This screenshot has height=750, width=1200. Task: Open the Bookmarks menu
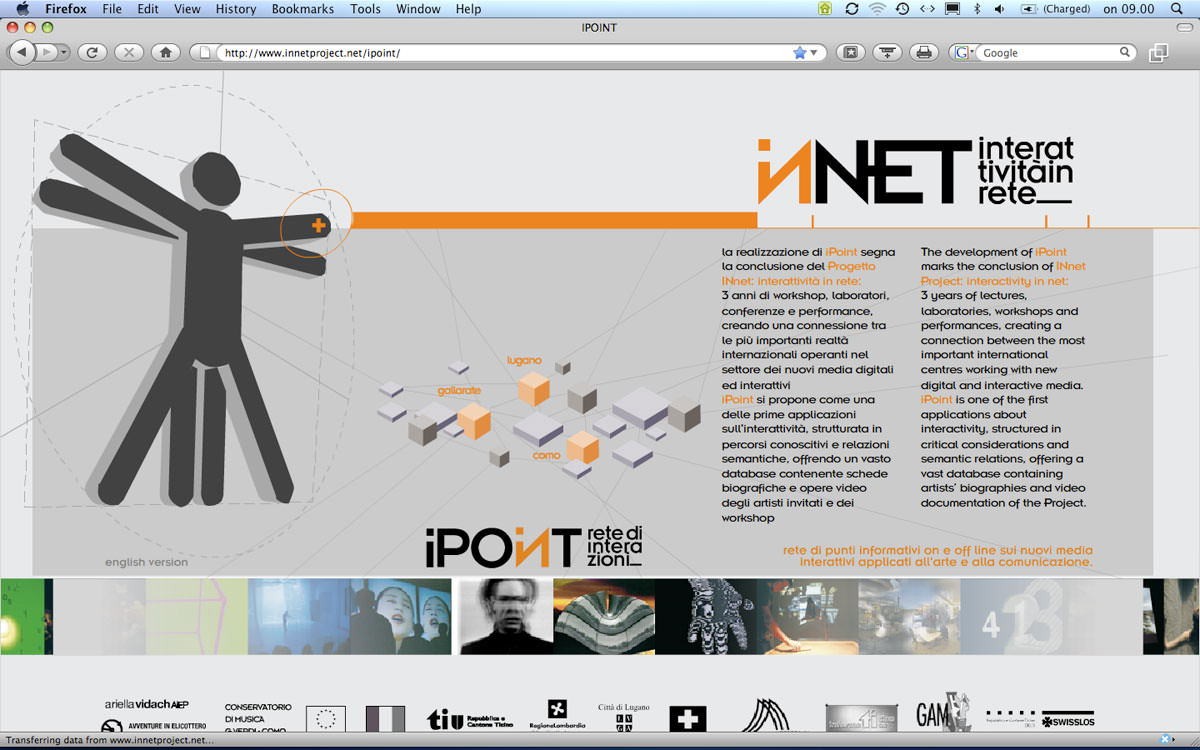point(302,9)
